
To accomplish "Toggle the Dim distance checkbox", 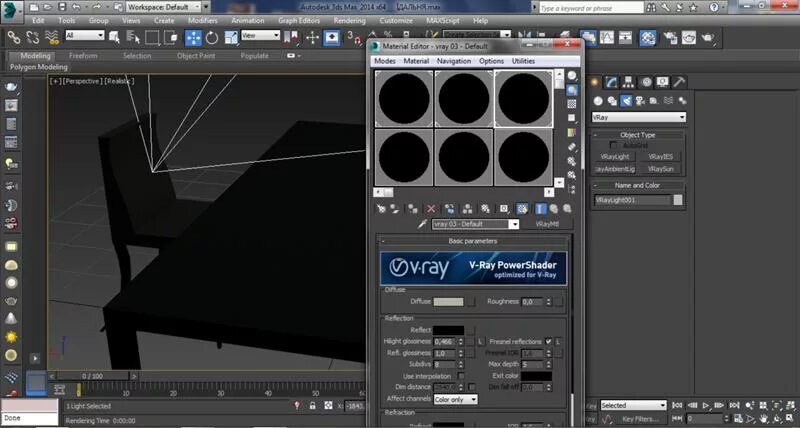I will 472,387.
